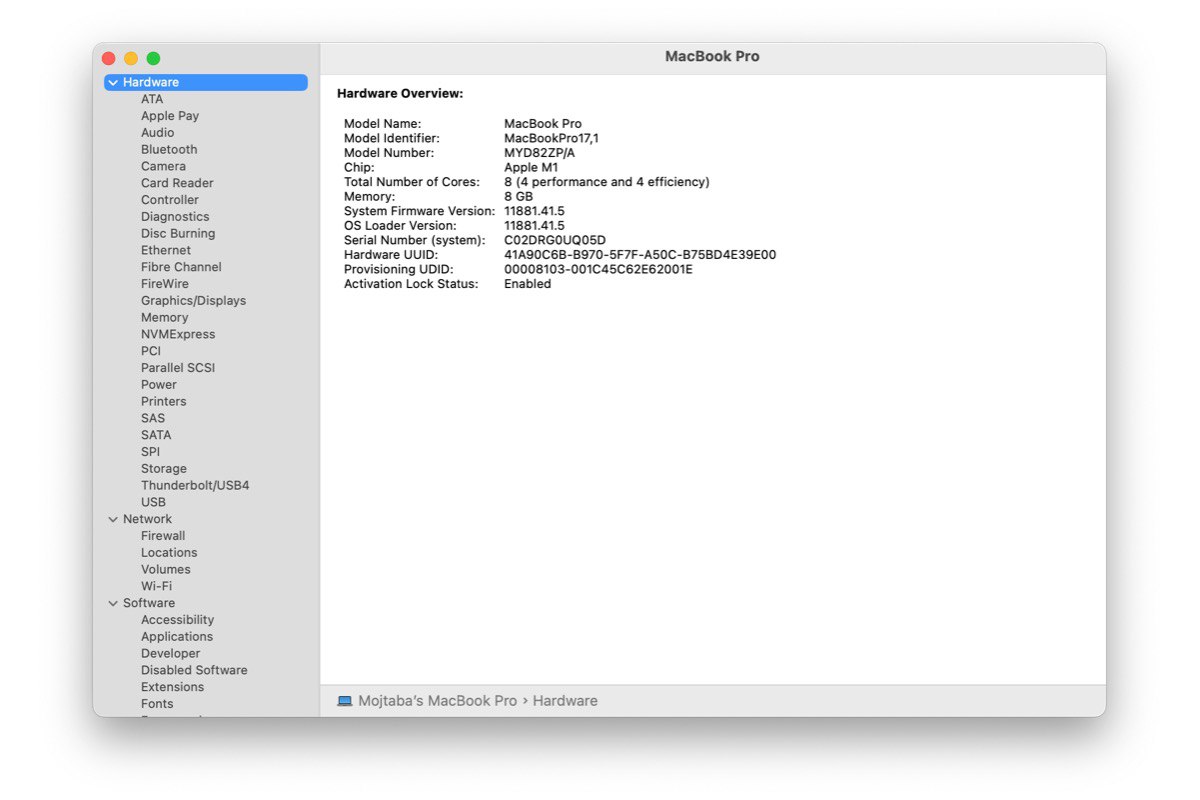Show Ethernet hardware details
The width and height of the screenshot is (1200, 800).
(x=166, y=251)
